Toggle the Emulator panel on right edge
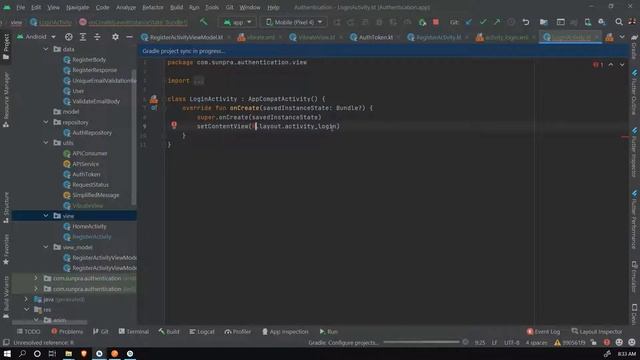The image size is (640, 360). tap(634, 277)
